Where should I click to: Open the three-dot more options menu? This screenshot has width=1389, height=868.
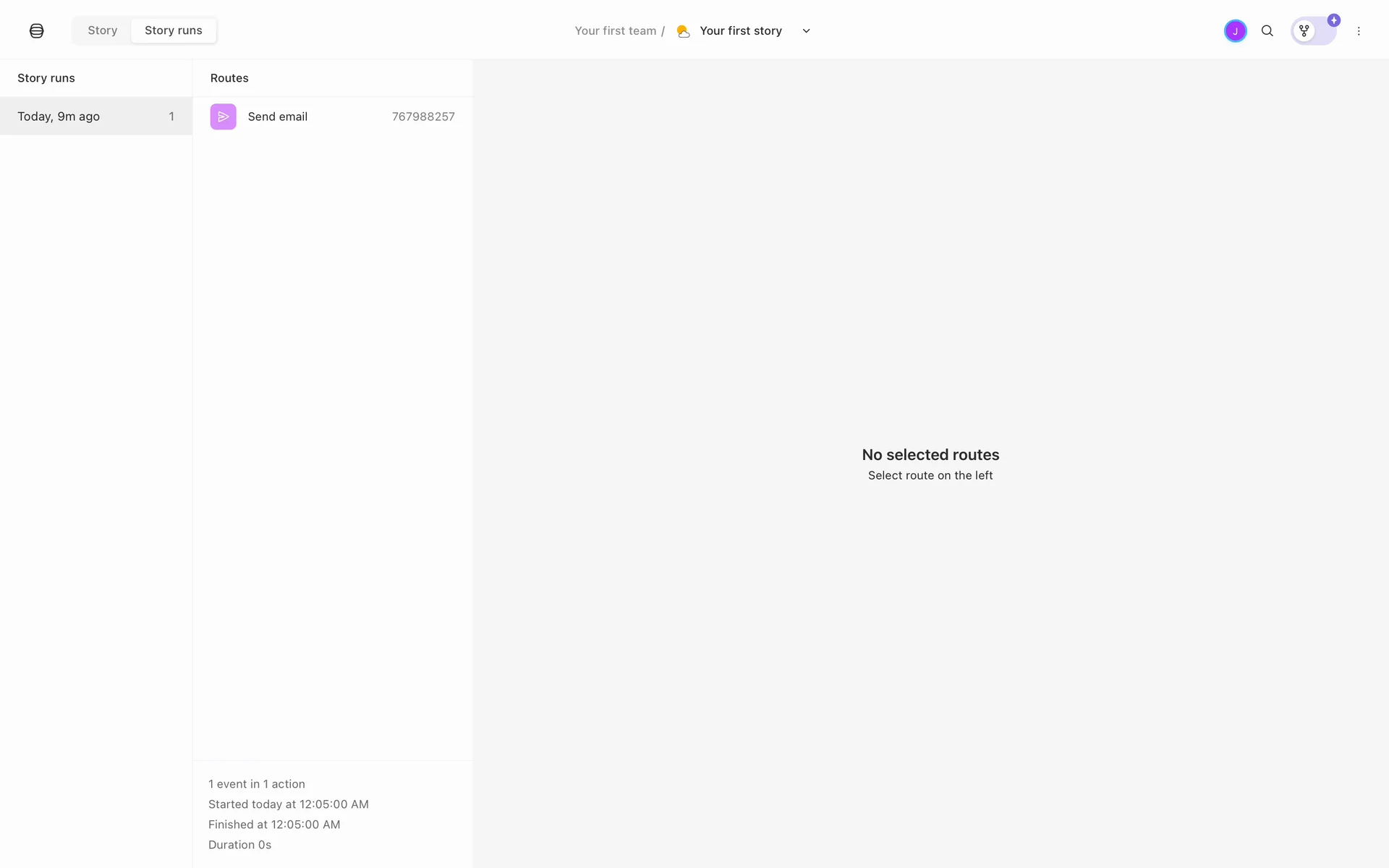click(x=1358, y=31)
